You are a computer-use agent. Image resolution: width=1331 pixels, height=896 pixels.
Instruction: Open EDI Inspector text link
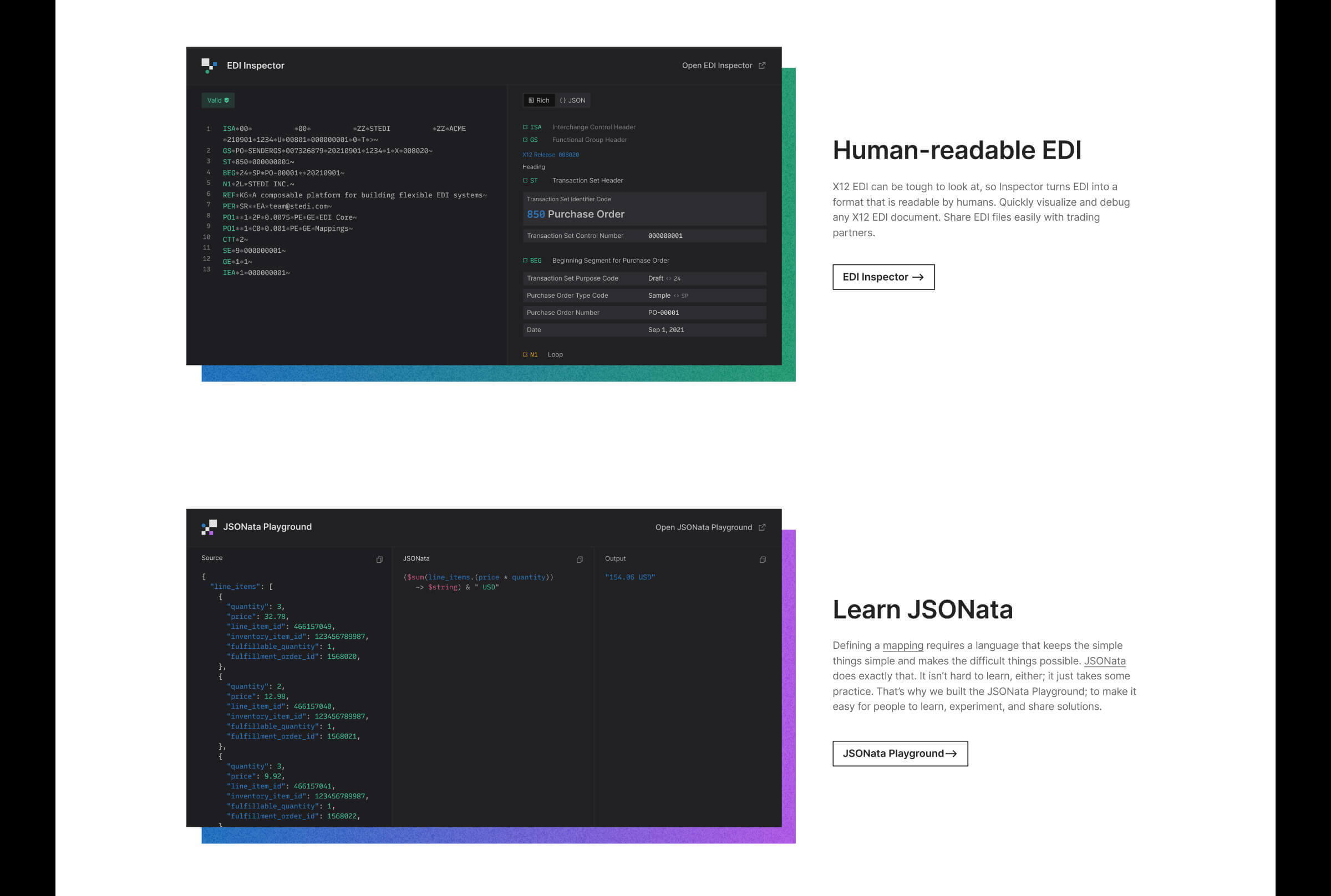[x=717, y=66]
